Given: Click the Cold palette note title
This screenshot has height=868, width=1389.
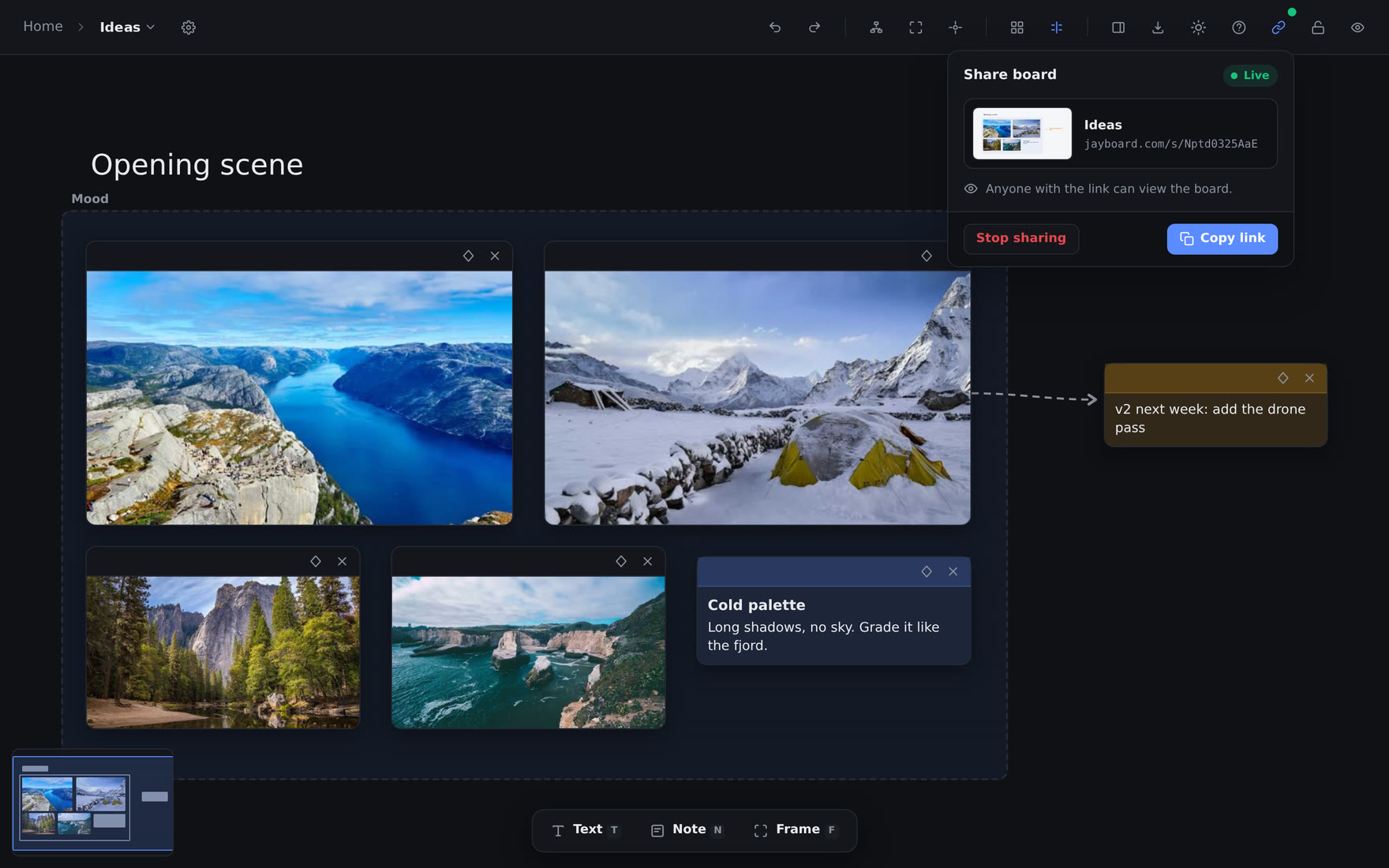Looking at the screenshot, I should [x=756, y=605].
